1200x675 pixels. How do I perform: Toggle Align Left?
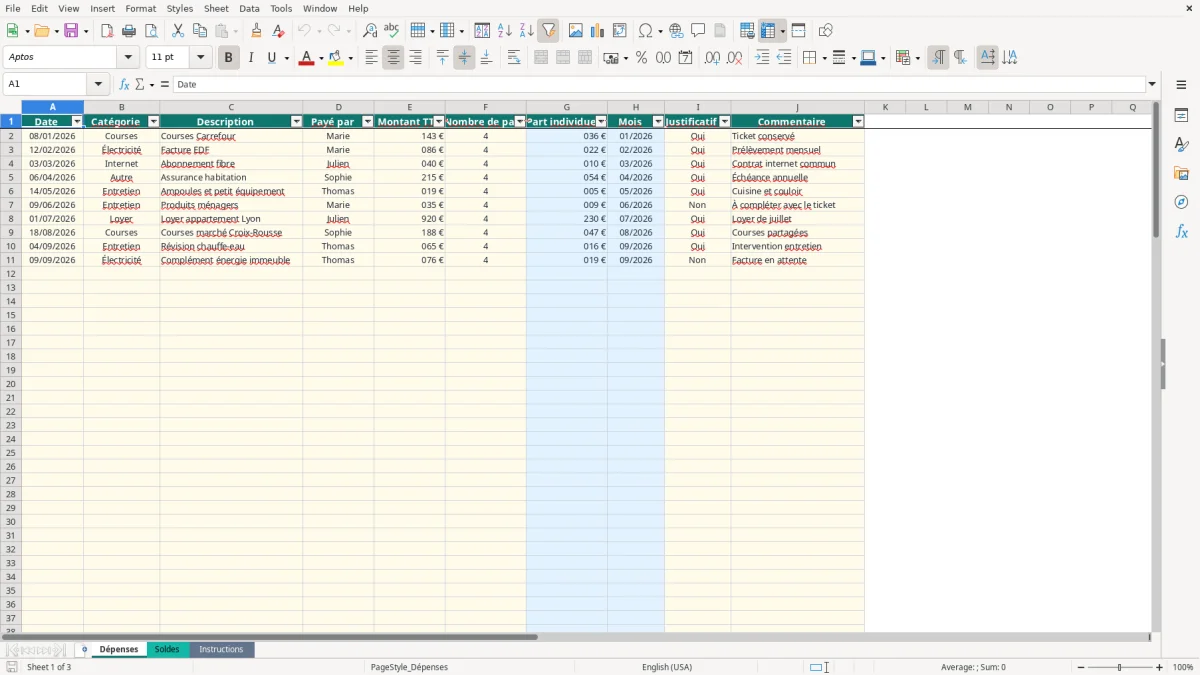click(371, 58)
